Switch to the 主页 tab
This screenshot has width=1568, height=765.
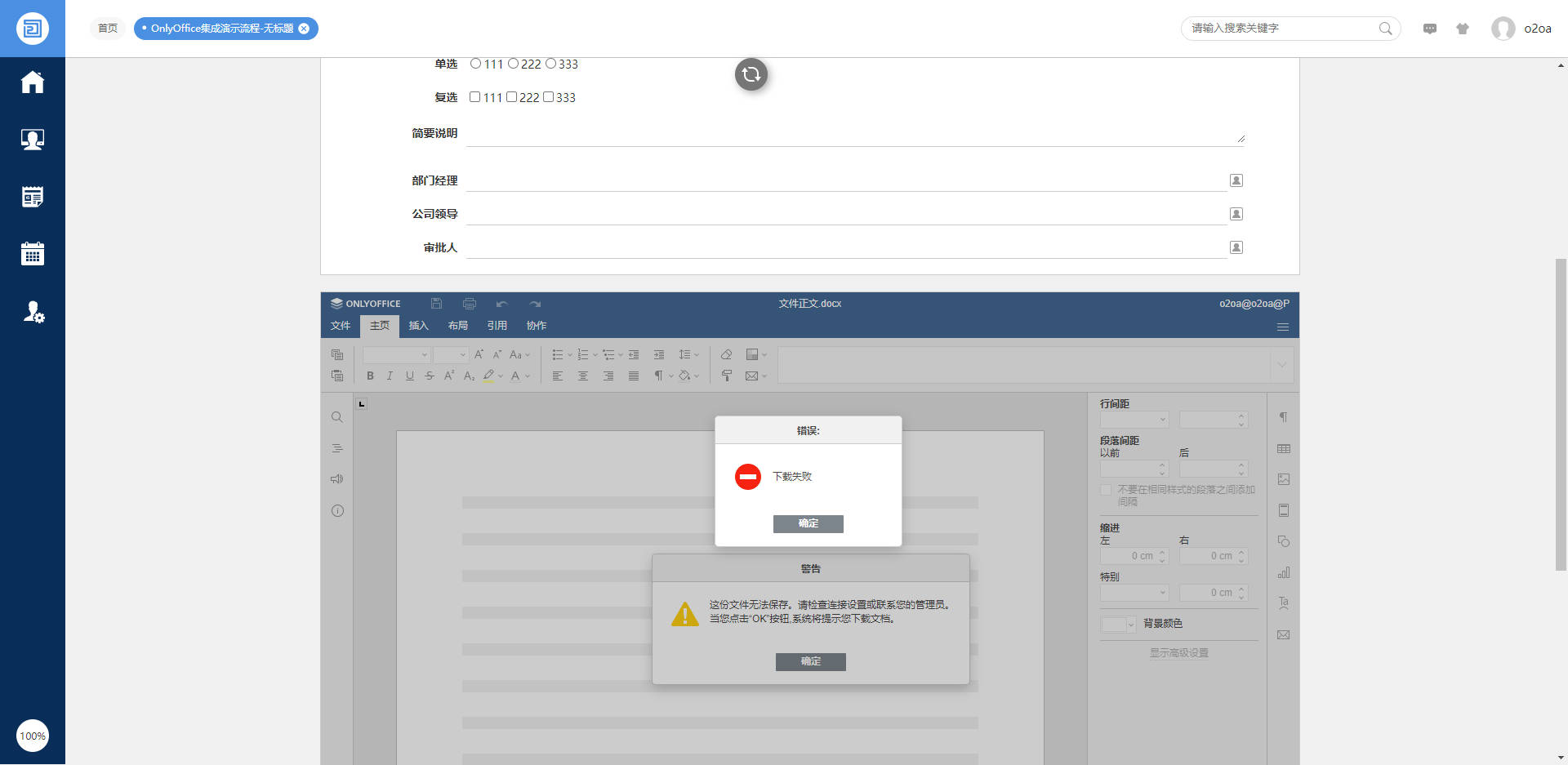[380, 326]
